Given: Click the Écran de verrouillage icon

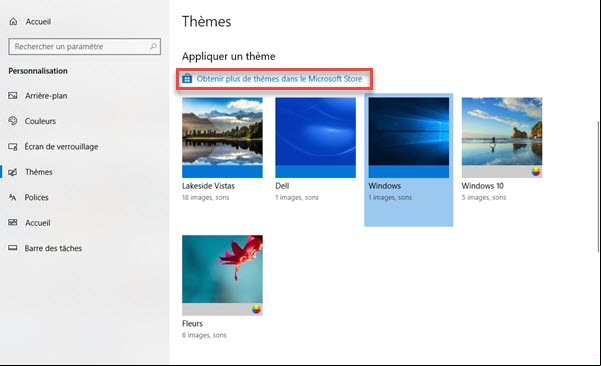Looking at the screenshot, I should 13,146.
